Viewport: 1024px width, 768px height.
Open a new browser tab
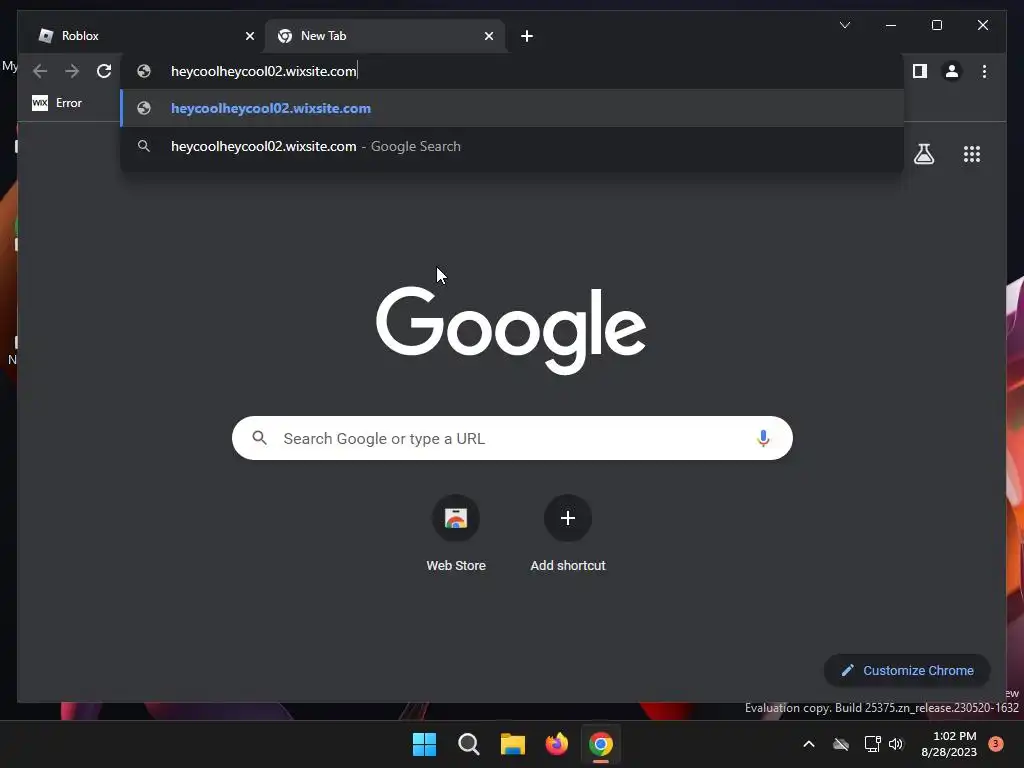click(527, 36)
